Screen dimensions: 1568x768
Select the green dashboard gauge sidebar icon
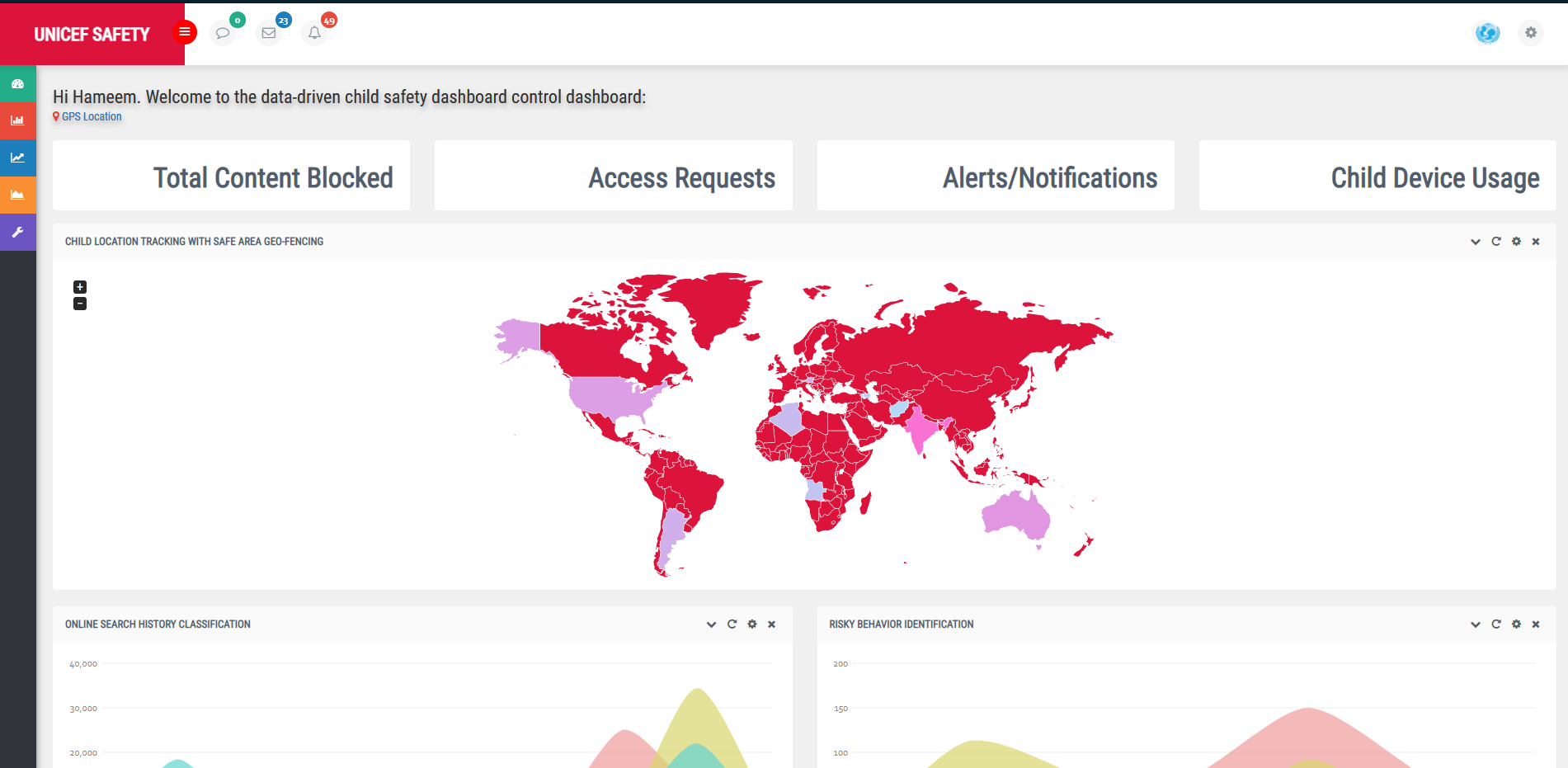tap(17, 84)
